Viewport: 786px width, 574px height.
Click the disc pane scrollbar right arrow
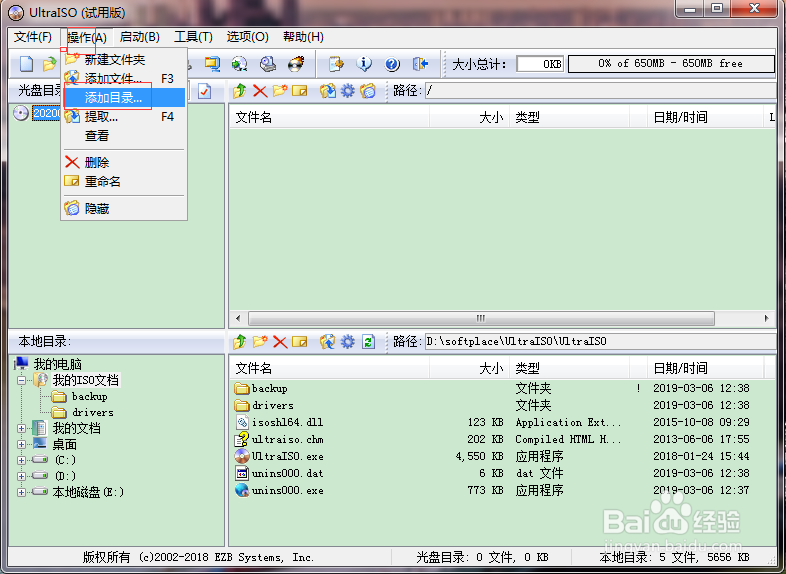tap(766, 318)
